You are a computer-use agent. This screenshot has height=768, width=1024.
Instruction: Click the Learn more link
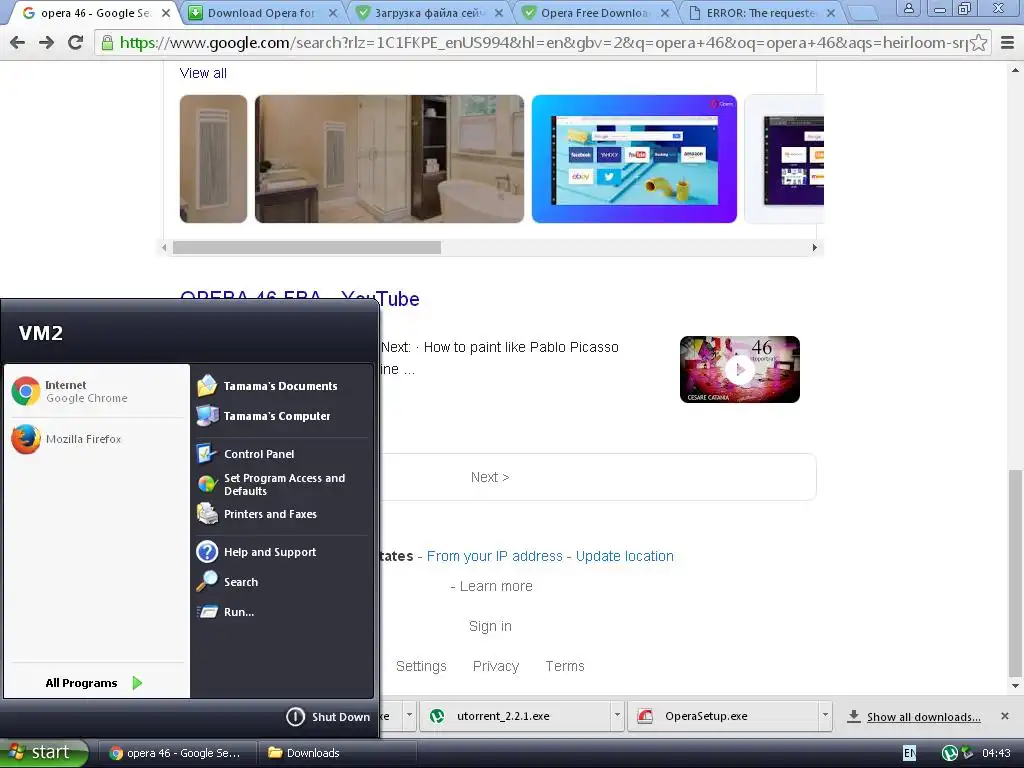point(496,586)
